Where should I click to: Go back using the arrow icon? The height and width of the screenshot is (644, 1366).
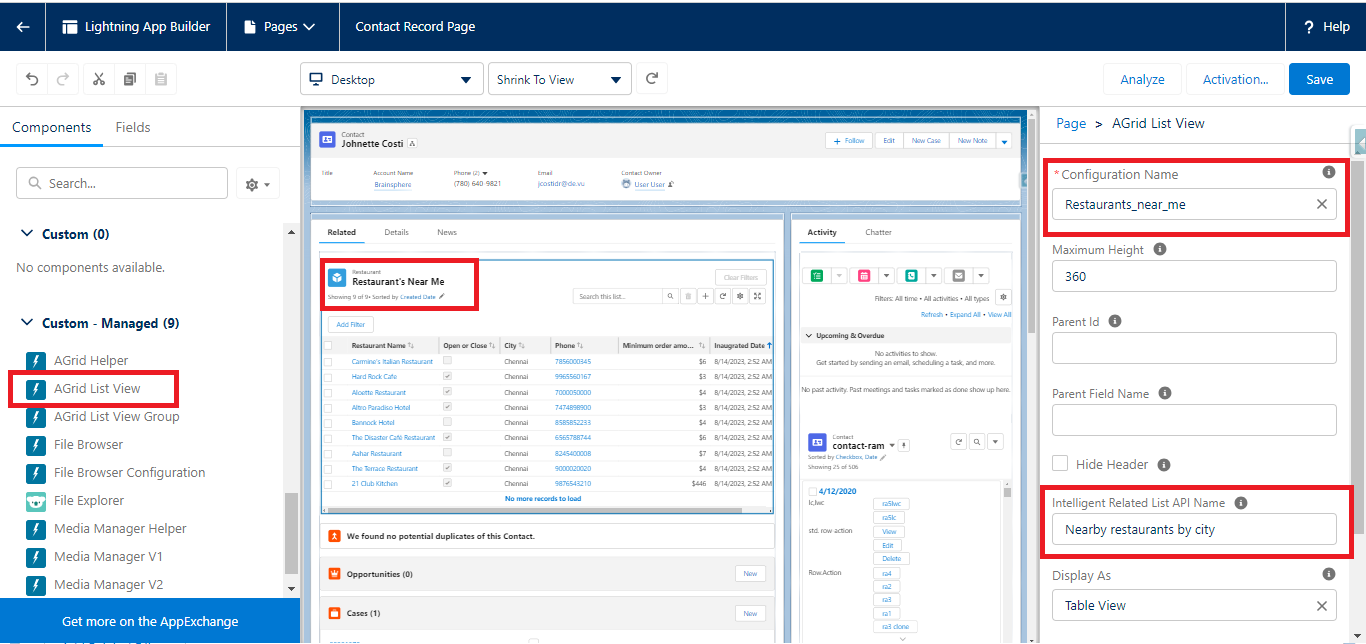(23, 27)
